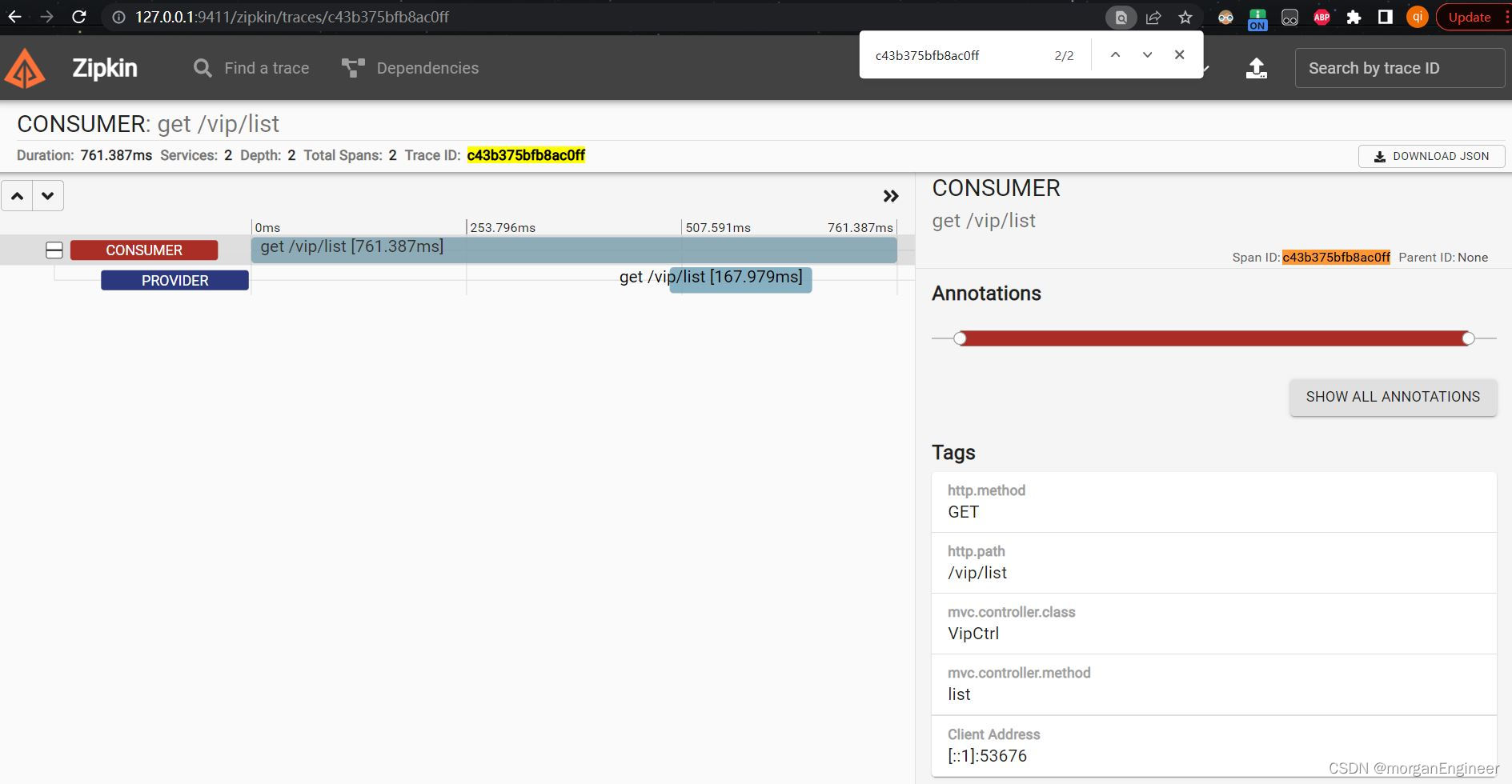The image size is (1512, 784).
Task: Click the mvc.controller.method list value
Action: (959, 694)
